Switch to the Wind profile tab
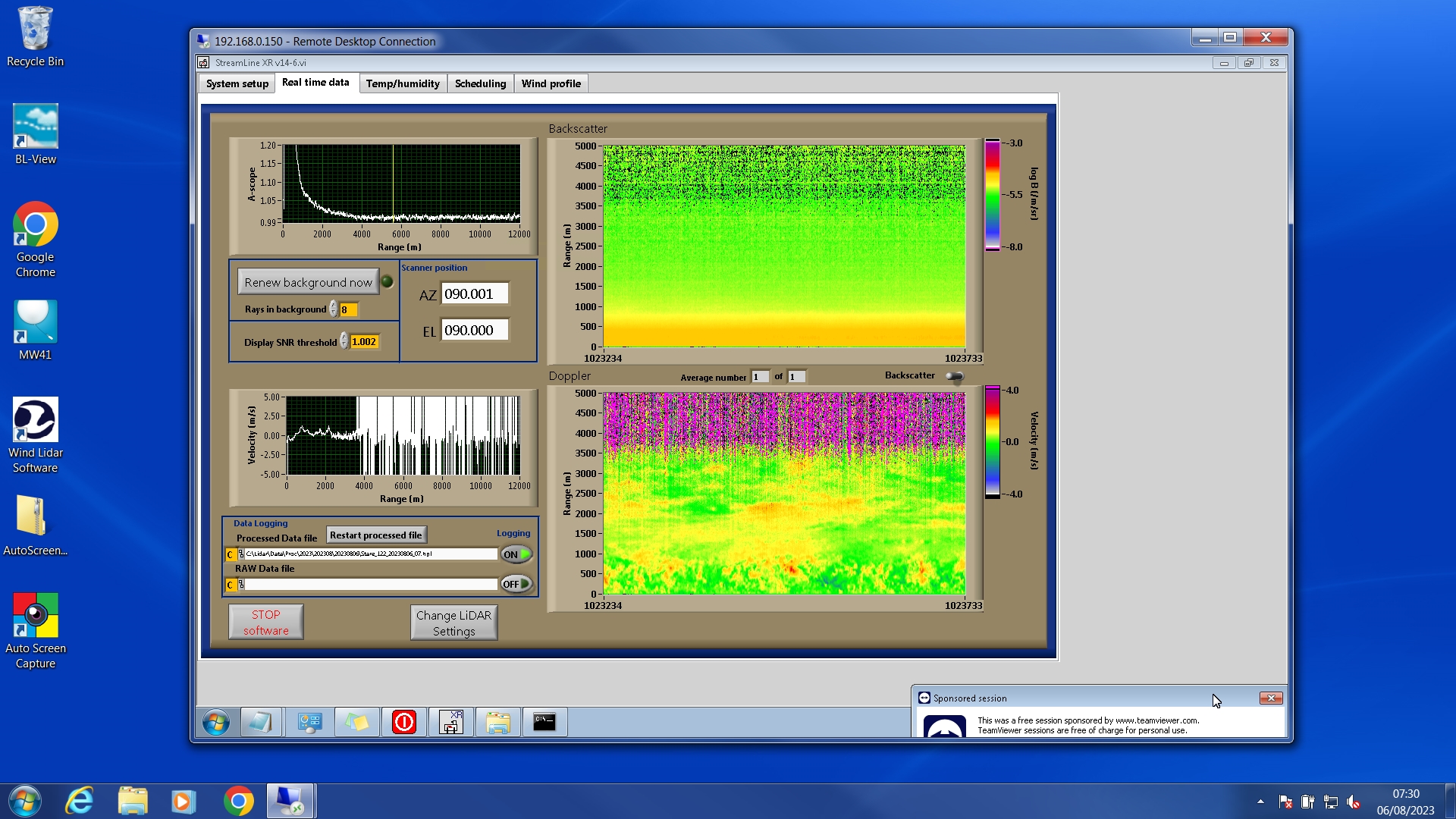 coord(551,83)
